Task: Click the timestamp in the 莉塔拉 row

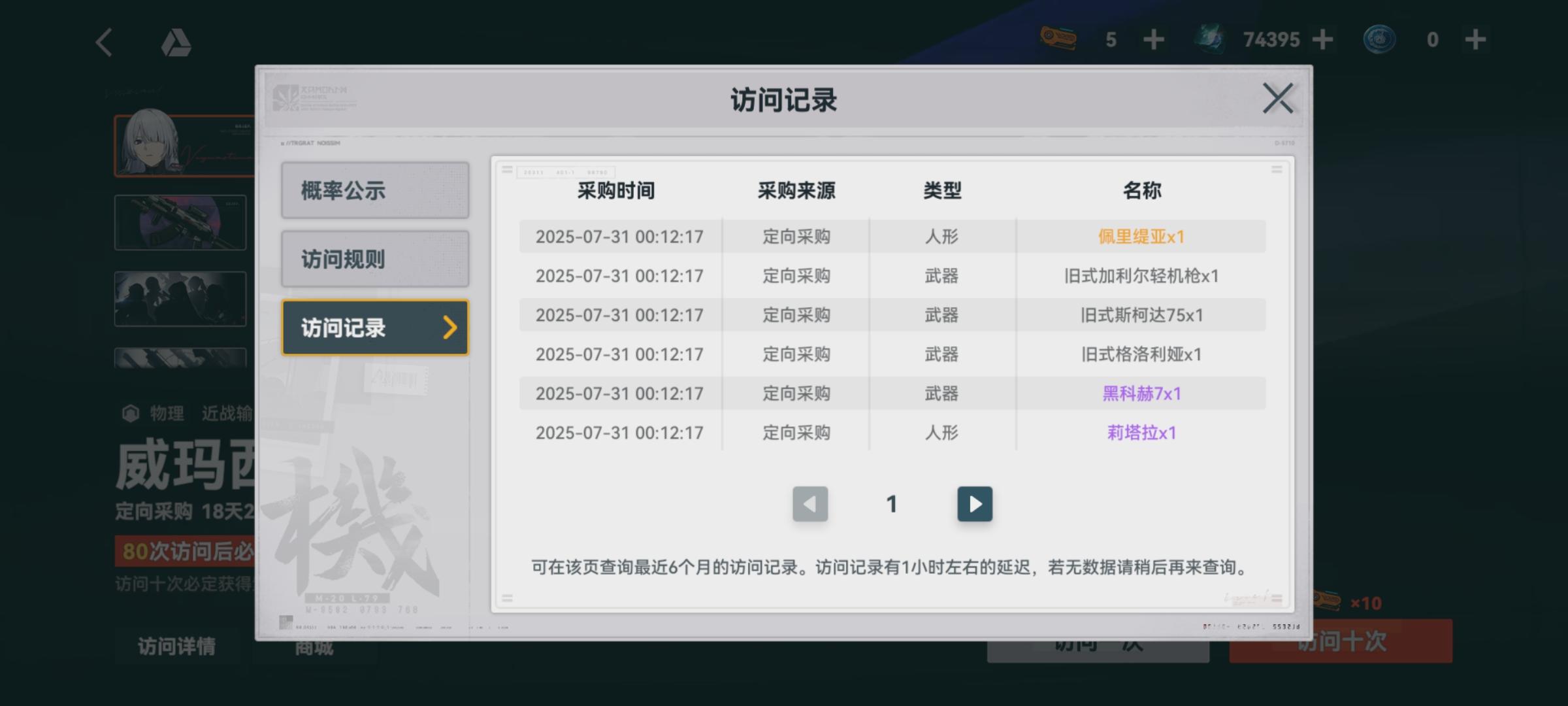Action: tap(619, 433)
